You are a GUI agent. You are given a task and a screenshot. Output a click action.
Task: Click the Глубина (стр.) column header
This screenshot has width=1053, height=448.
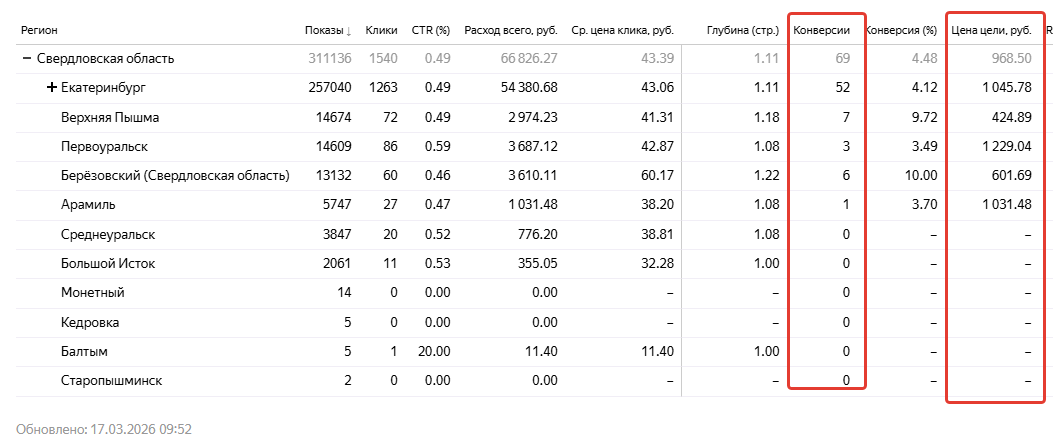(x=742, y=30)
